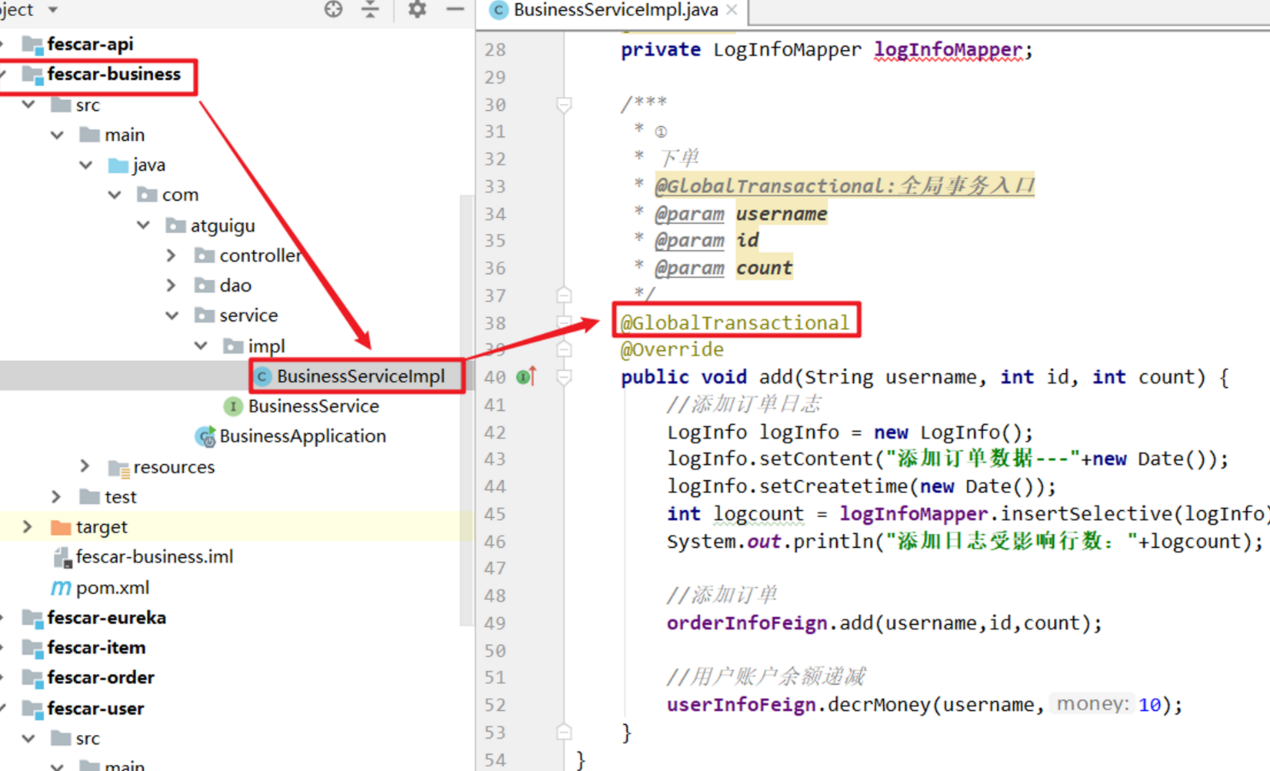Click the collapse-all icon in Project toolbar

[370, 10]
